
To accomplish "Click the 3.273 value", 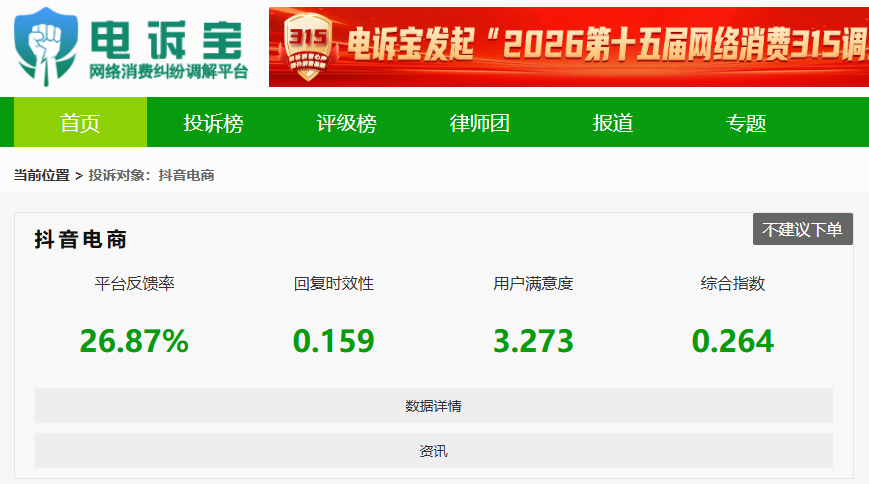I will (x=533, y=340).
